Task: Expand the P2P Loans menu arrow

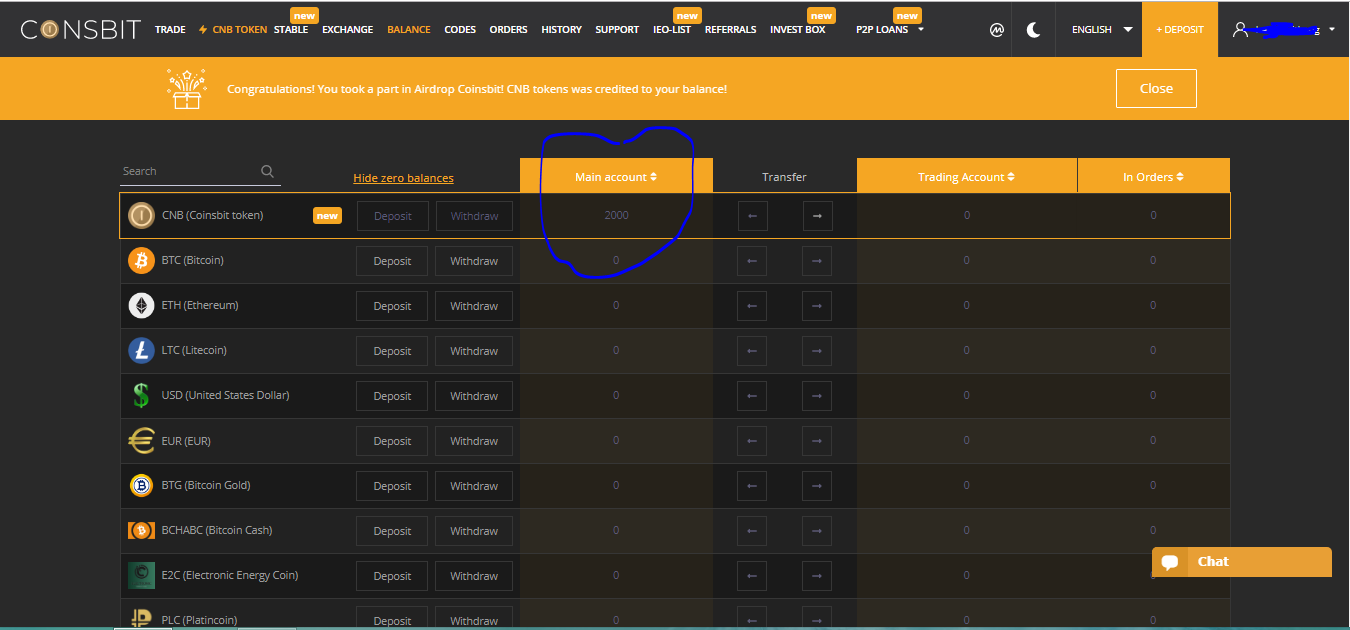Action: click(x=921, y=29)
